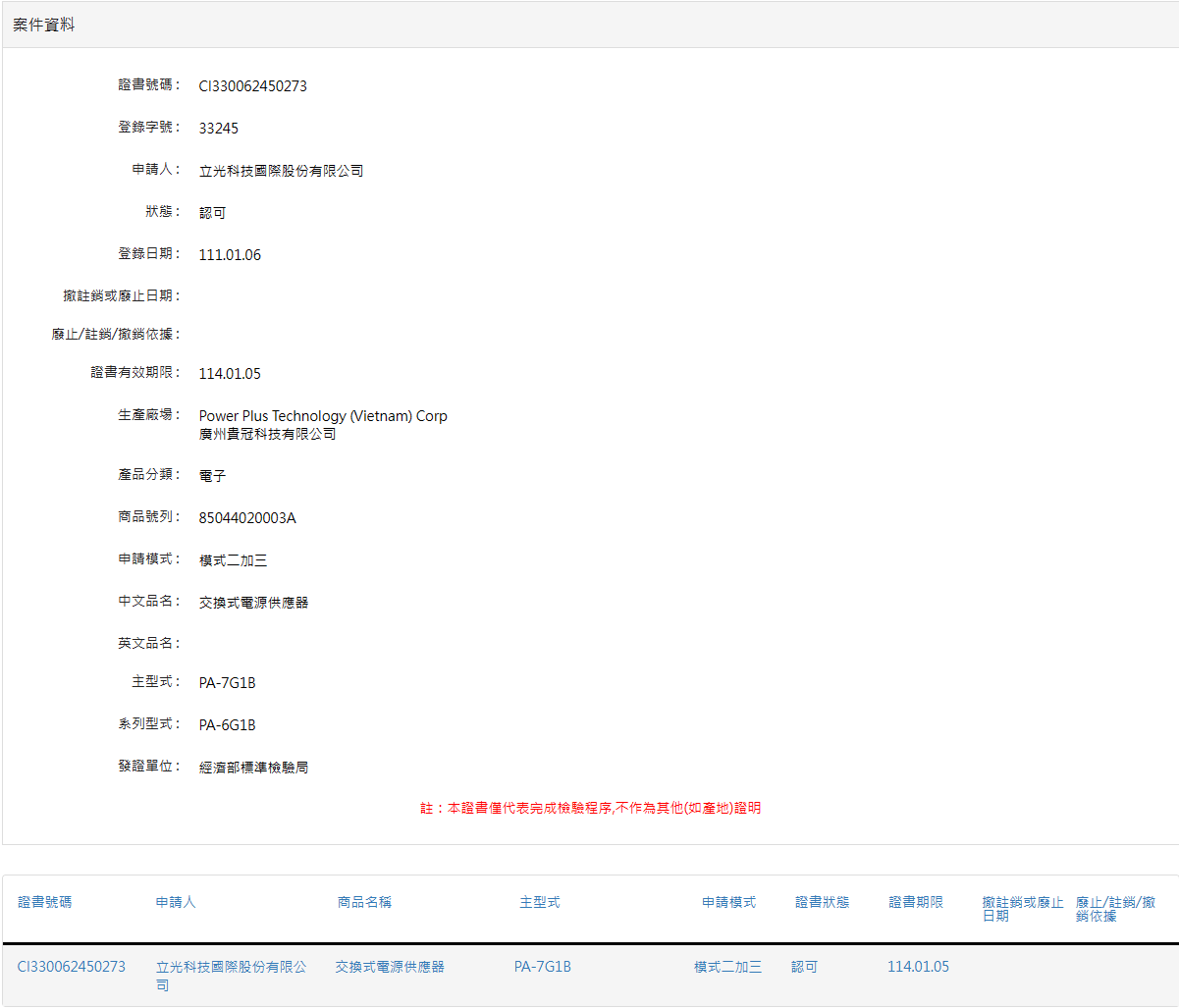Click the 案件資料 panel heading

44,25
